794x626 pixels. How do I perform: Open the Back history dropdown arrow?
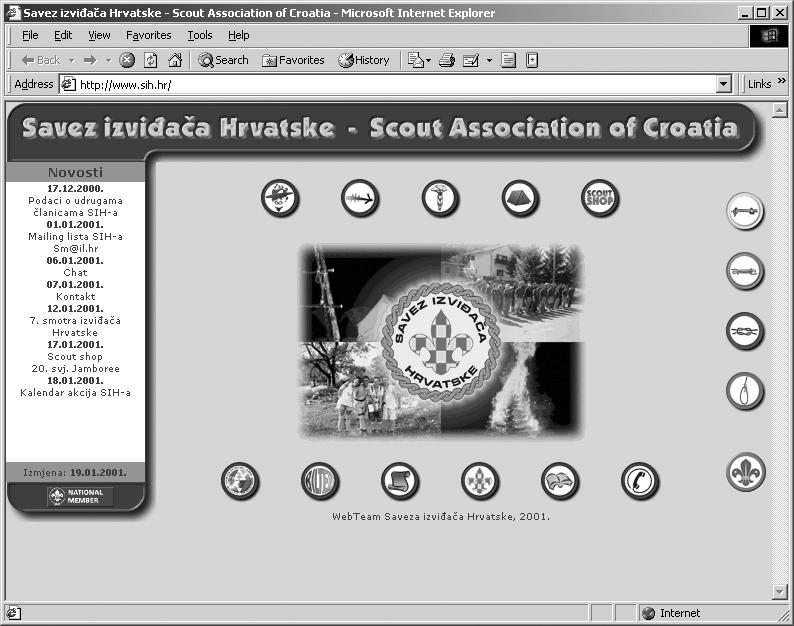[72, 61]
